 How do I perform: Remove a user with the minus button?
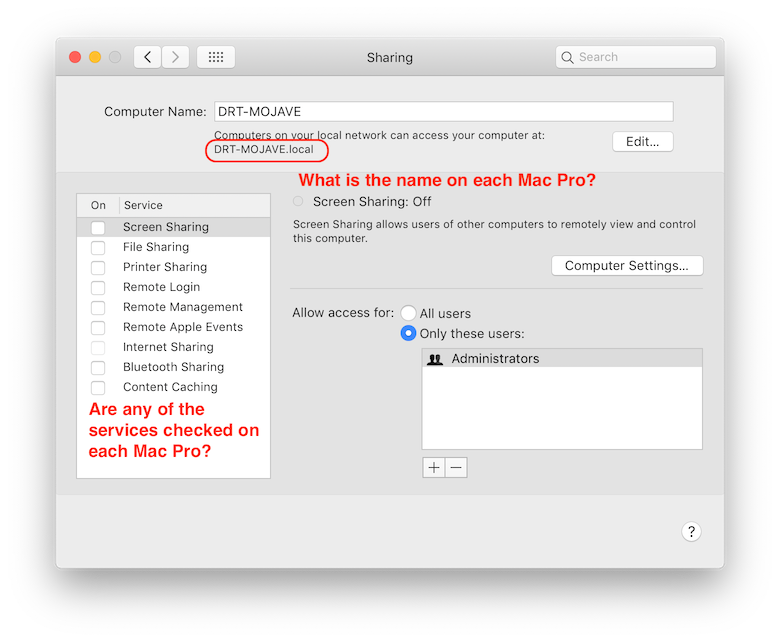coord(456,467)
